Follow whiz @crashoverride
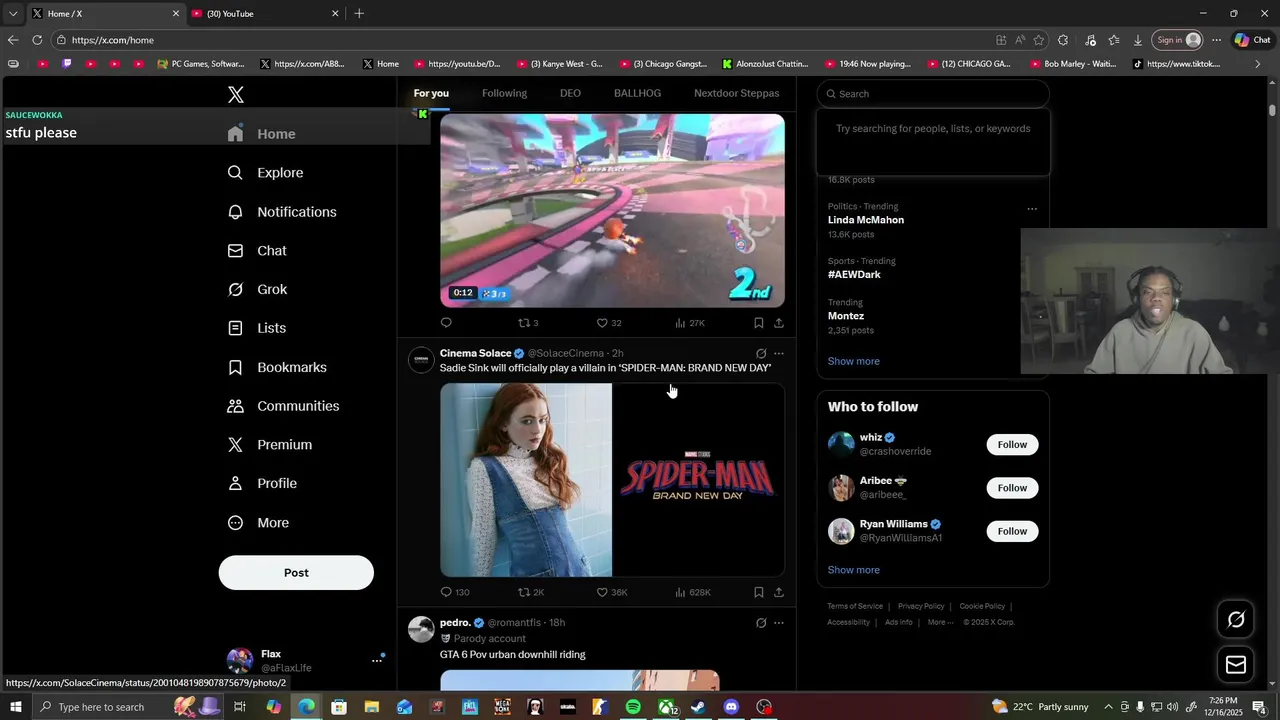Image resolution: width=1280 pixels, height=720 pixels. pyautogui.click(x=1012, y=445)
